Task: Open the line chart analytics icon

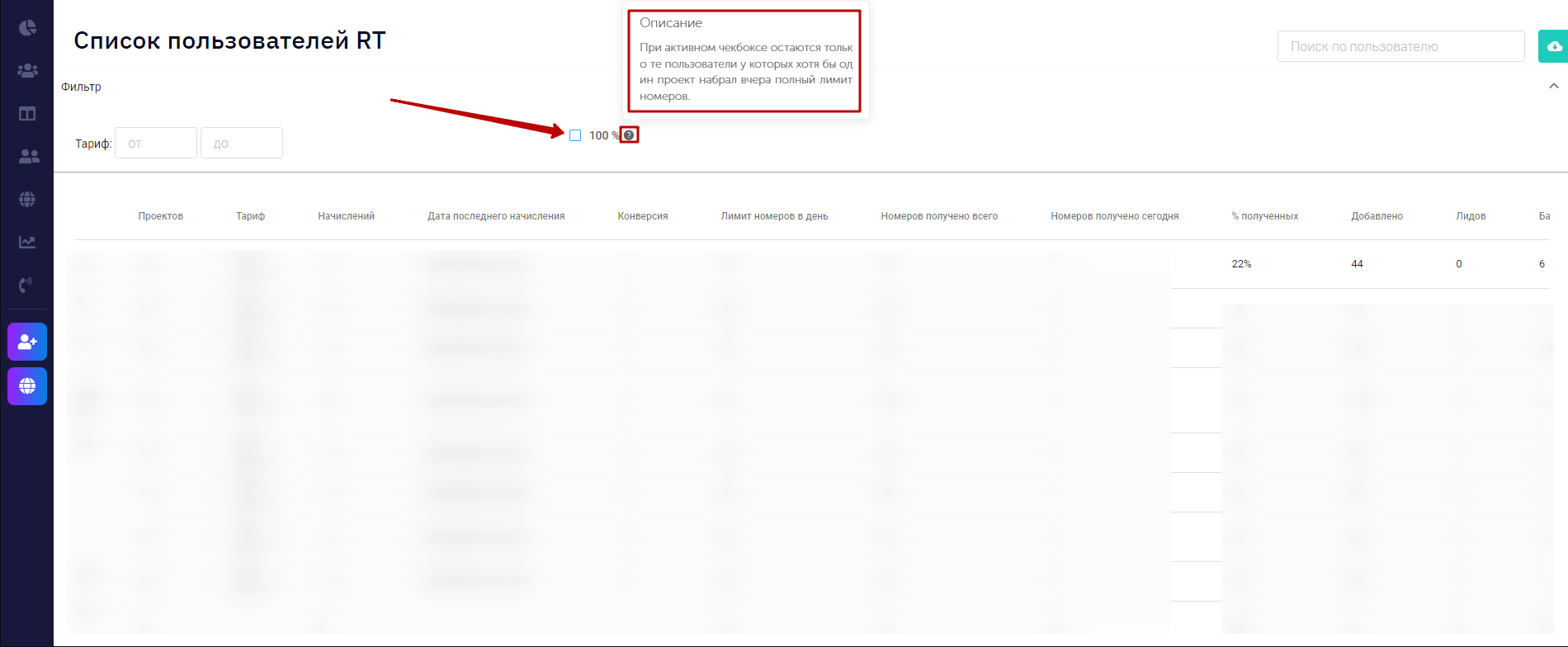Action: (x=27, y=242)
